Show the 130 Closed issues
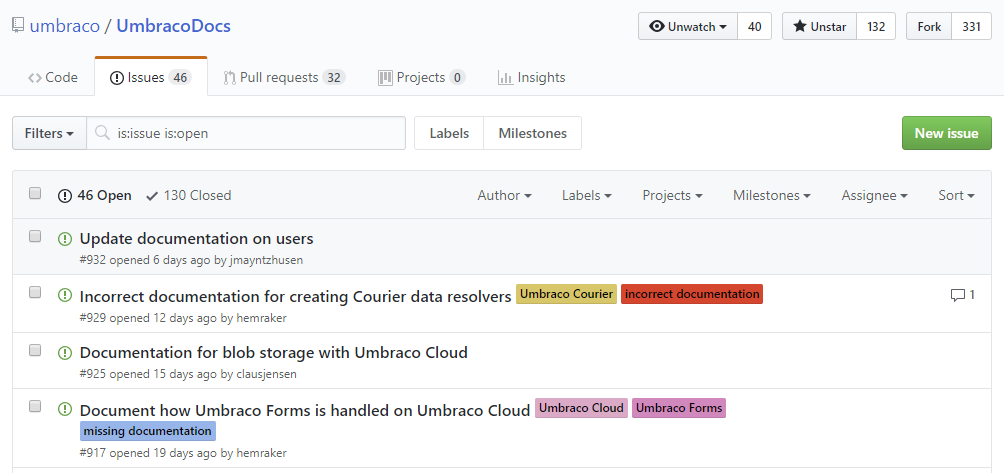Image resolution: width=1004 pixels, height=473 pixels. [x=189, y=195]
